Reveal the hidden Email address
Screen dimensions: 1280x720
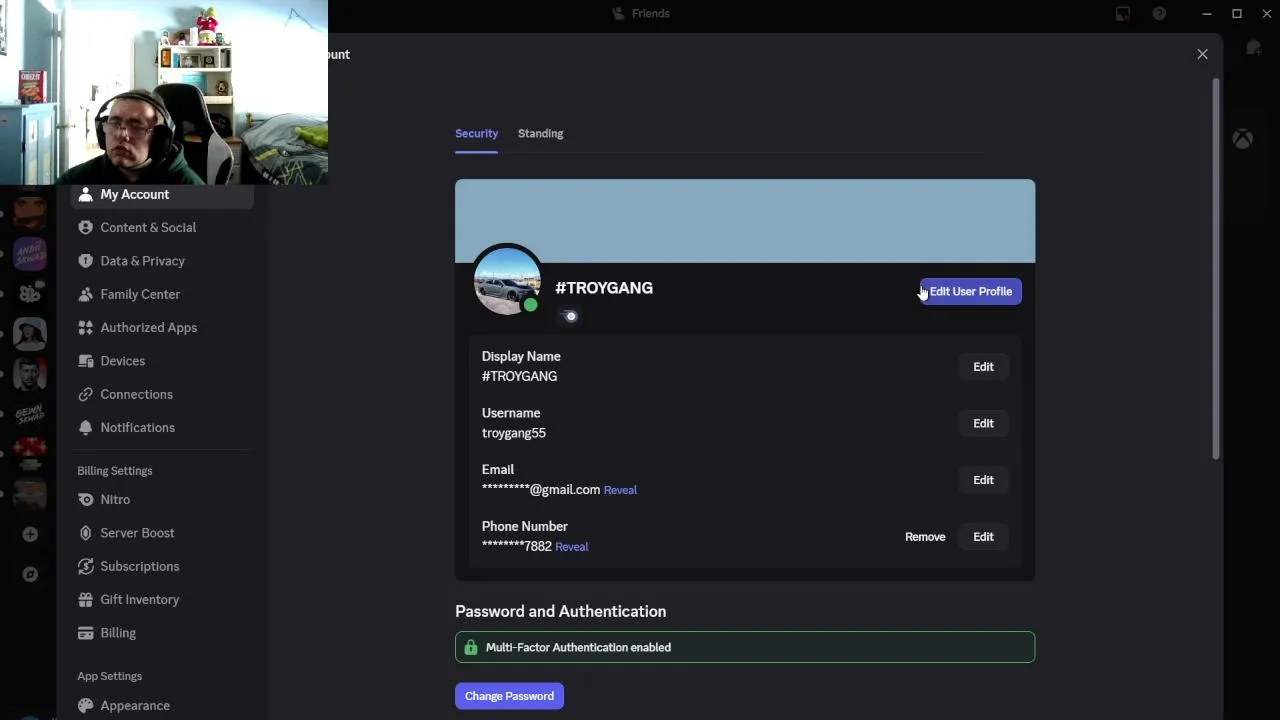[620, 490]
